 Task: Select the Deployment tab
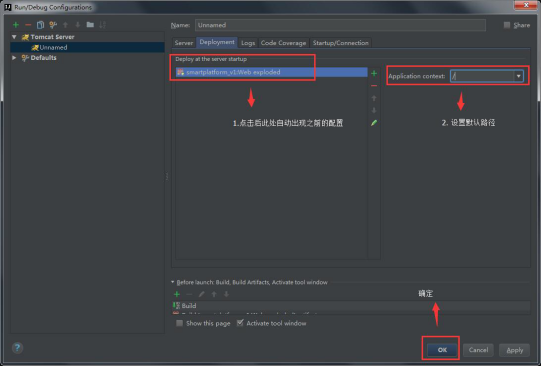pyautogui.click(x=217, y=42)
